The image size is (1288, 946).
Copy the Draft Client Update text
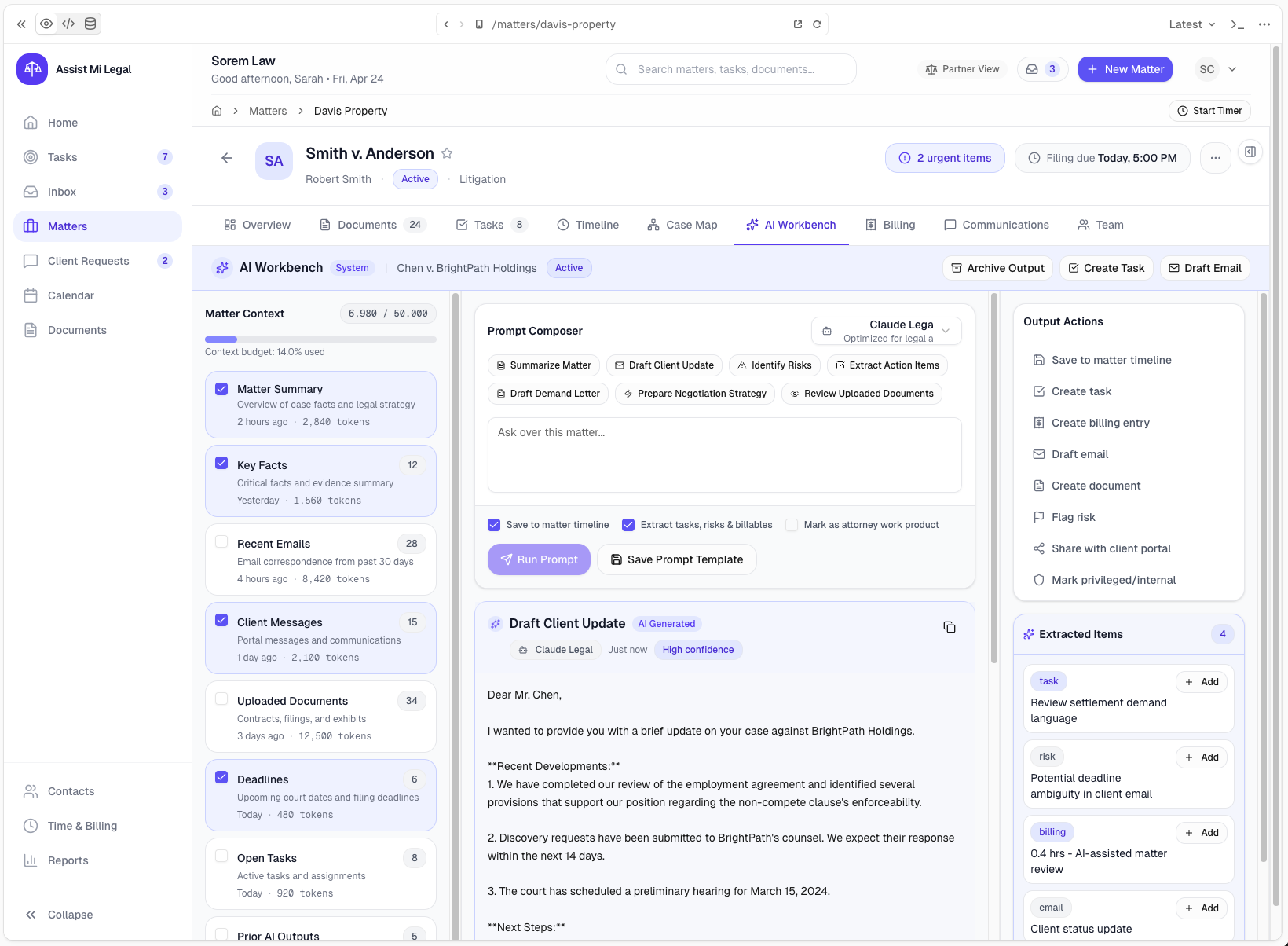[x=950, y=627]
